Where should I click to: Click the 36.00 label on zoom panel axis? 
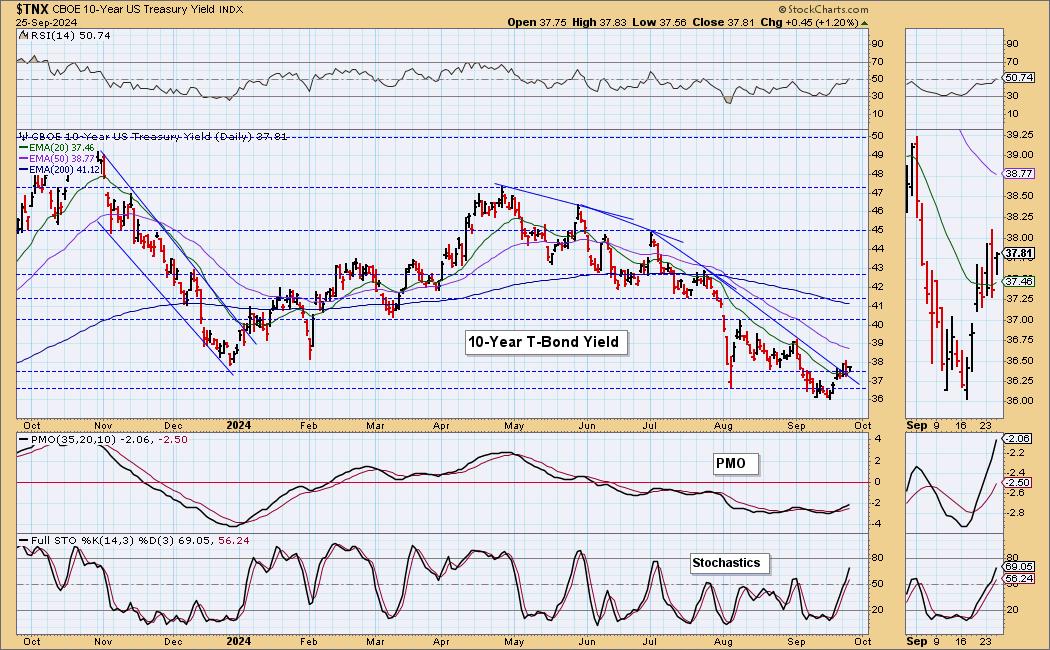pyautogui.click(x=1019, y=401)
